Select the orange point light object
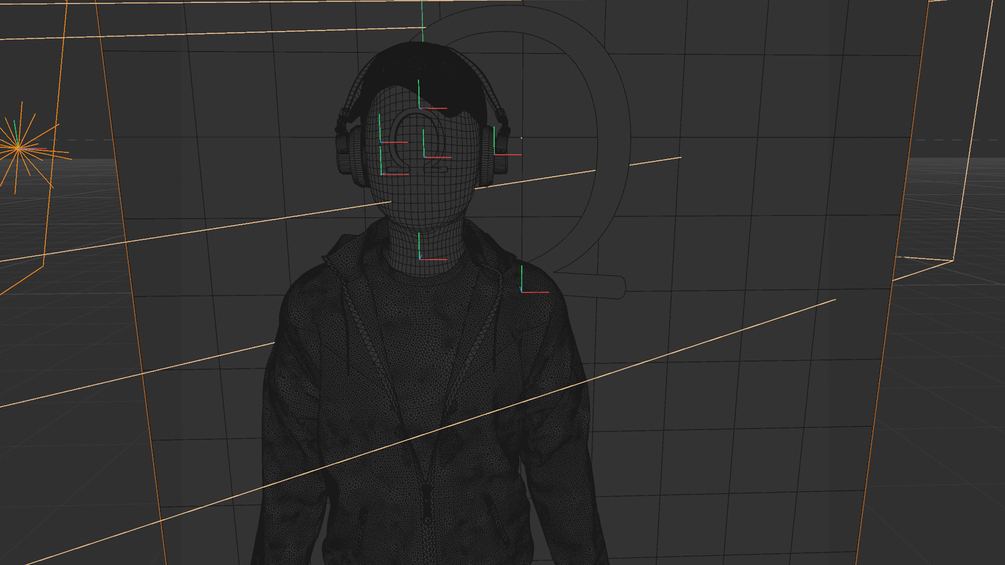This screenshot has width=1005, height=565. click(19, 148)
